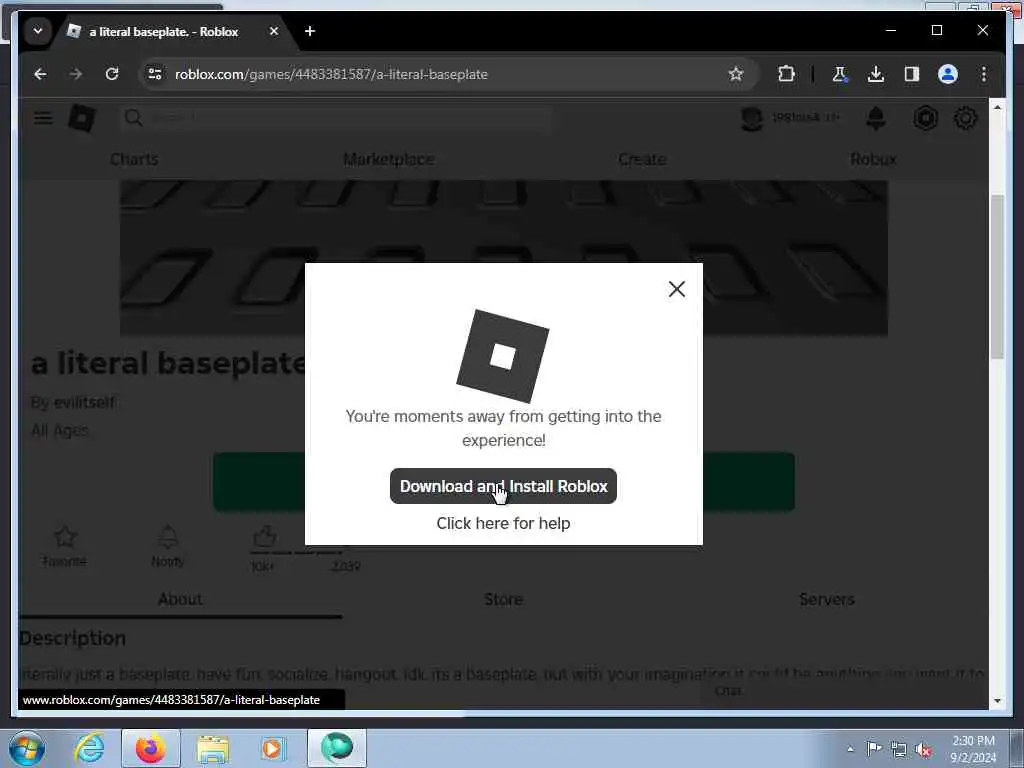Favorite the game with star icon
The height and width of the screenshot is (768, 1024).
point(65,545)
